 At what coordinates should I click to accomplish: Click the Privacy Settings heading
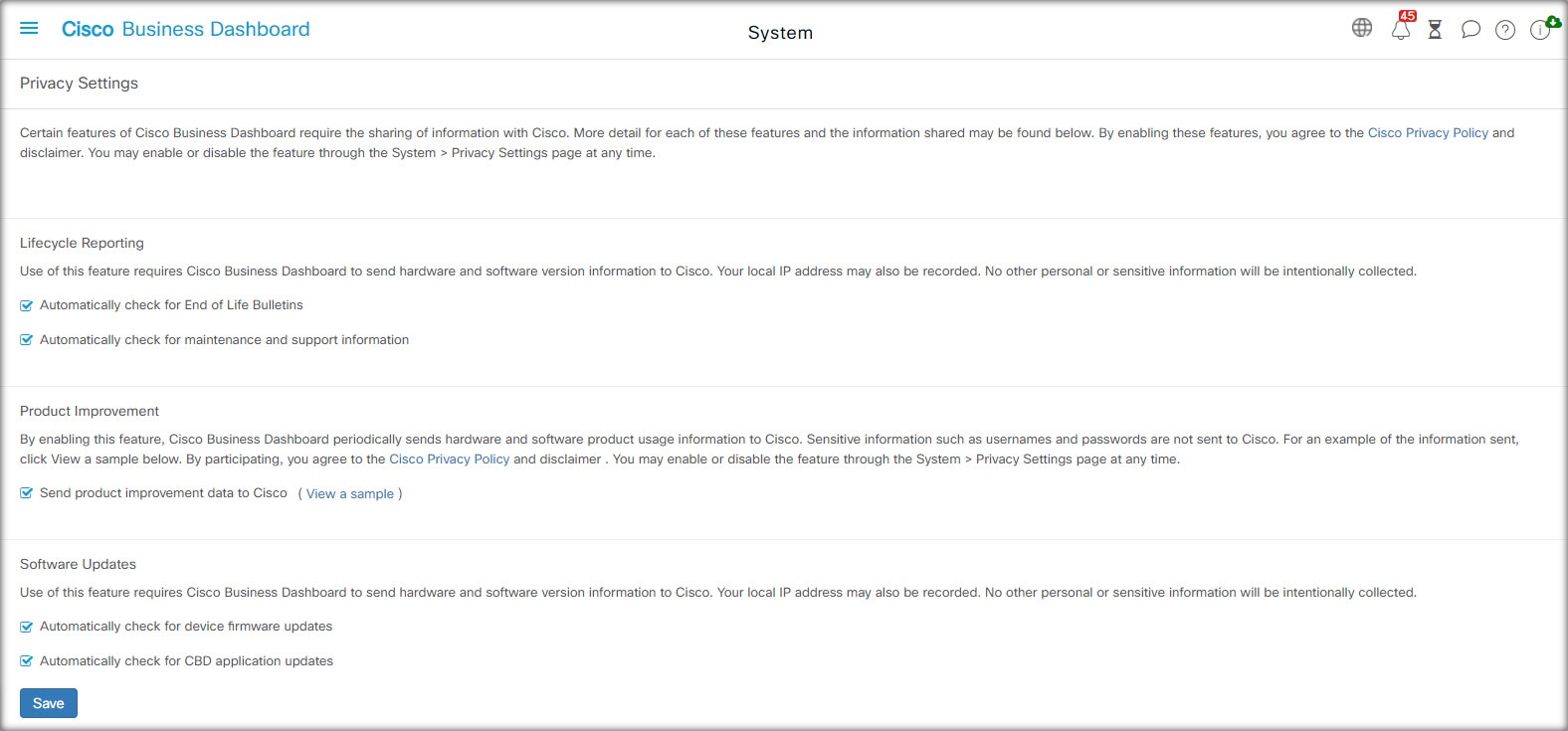(79, 84)
